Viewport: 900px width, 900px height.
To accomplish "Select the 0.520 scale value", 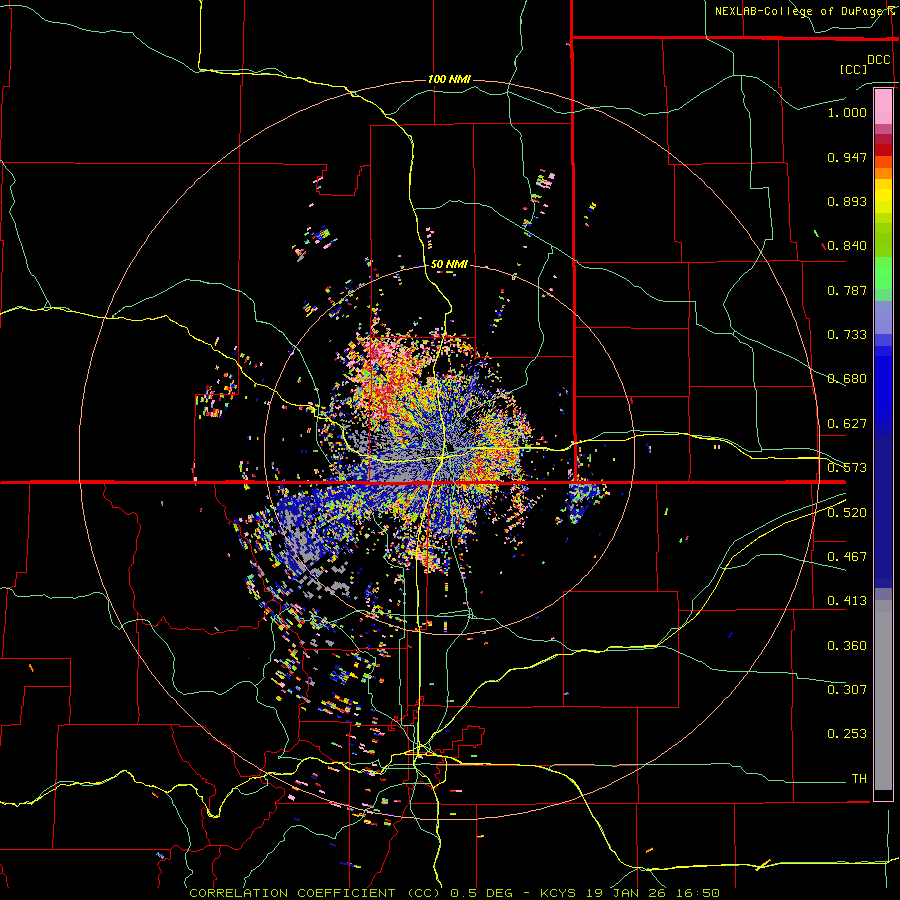I will 847,513.
